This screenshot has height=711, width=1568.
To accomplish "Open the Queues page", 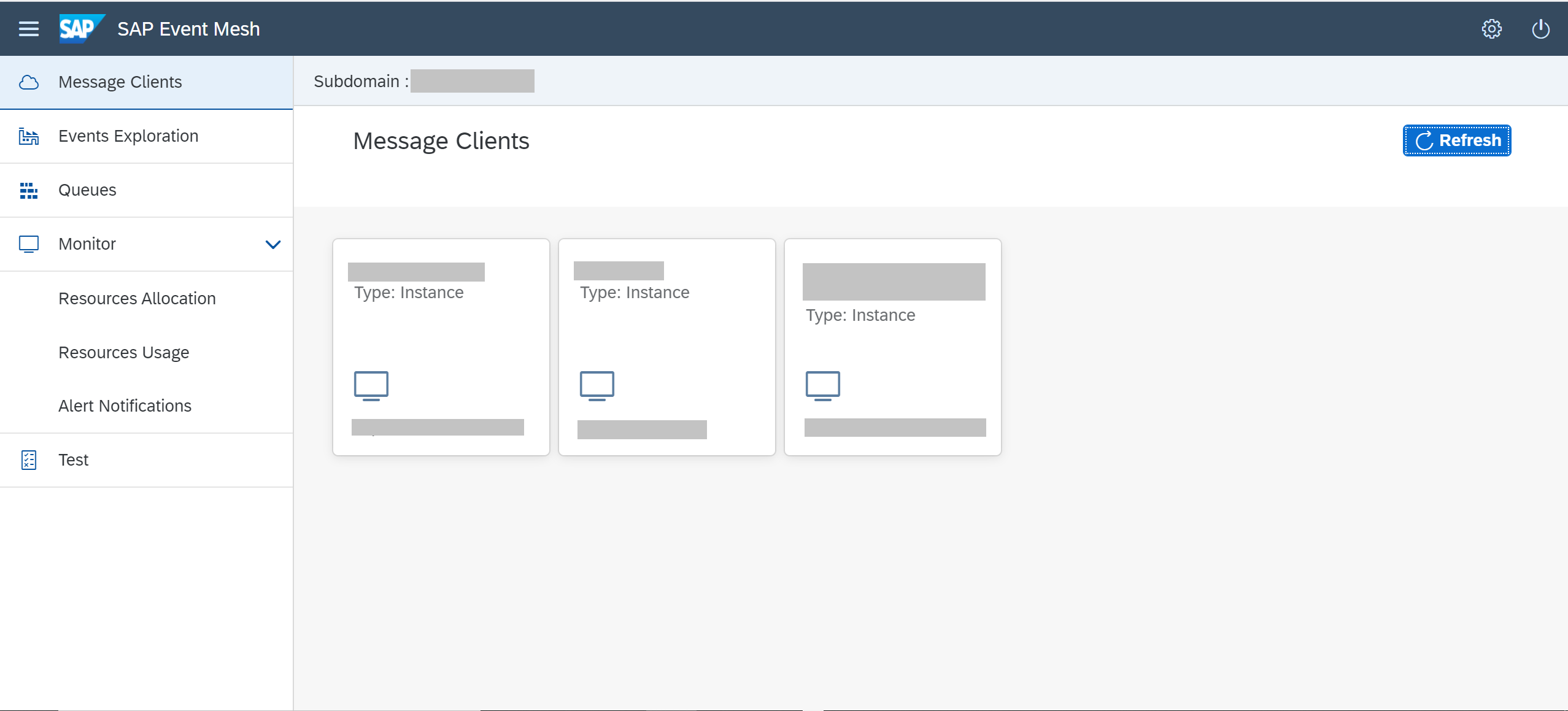I will (x=147, y=190).
